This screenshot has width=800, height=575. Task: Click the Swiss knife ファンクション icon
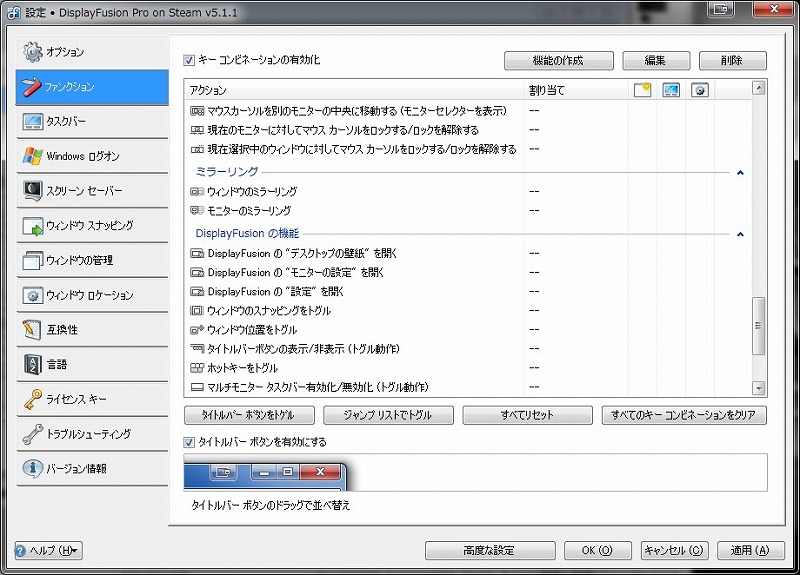click(32, 86)
